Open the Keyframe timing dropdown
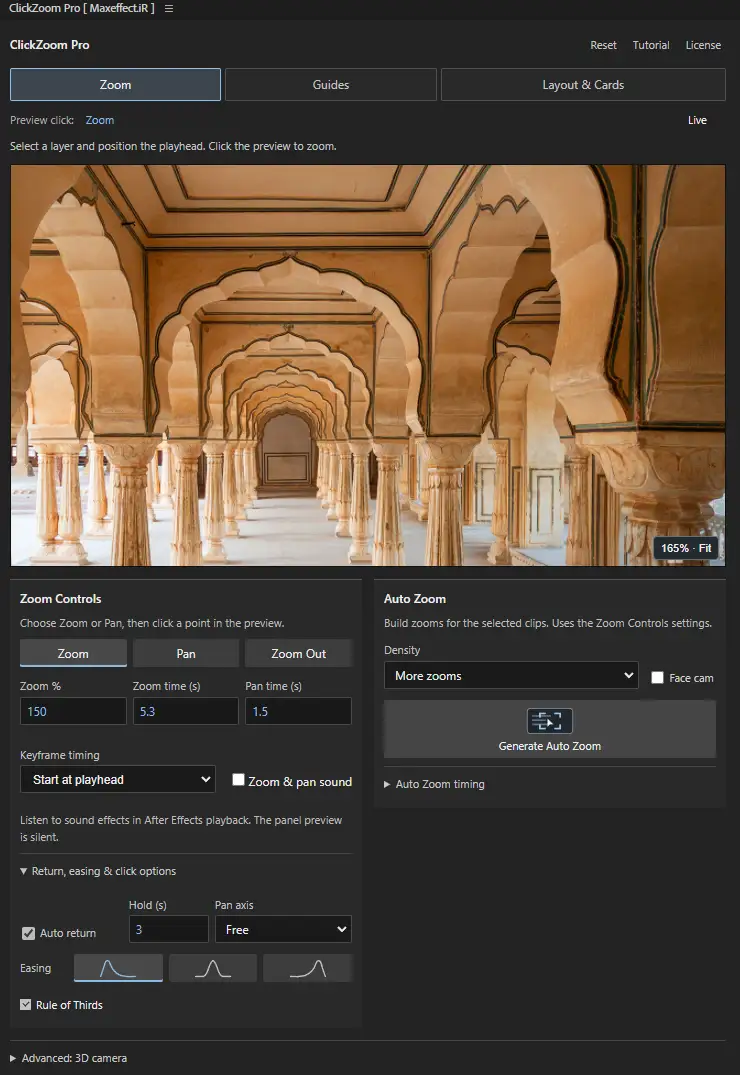Screen dimensions: 740x1075 (x=118, y=780)
